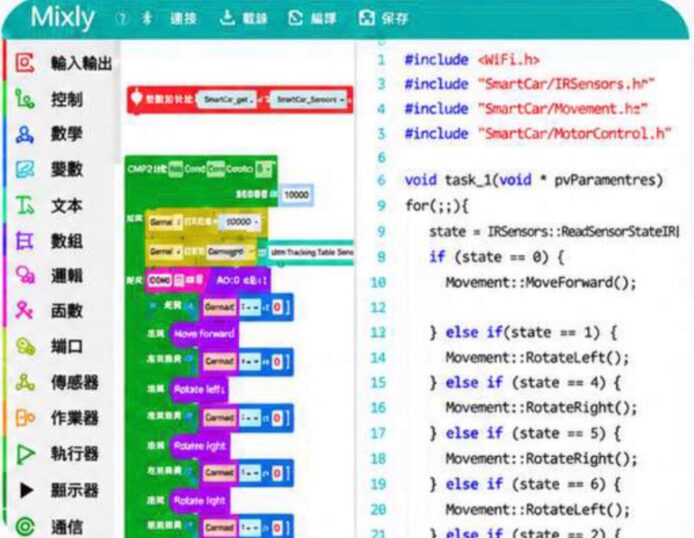Click the SmartCar/Movement.h include line
The image size is (694, 538).
[526, 109]
